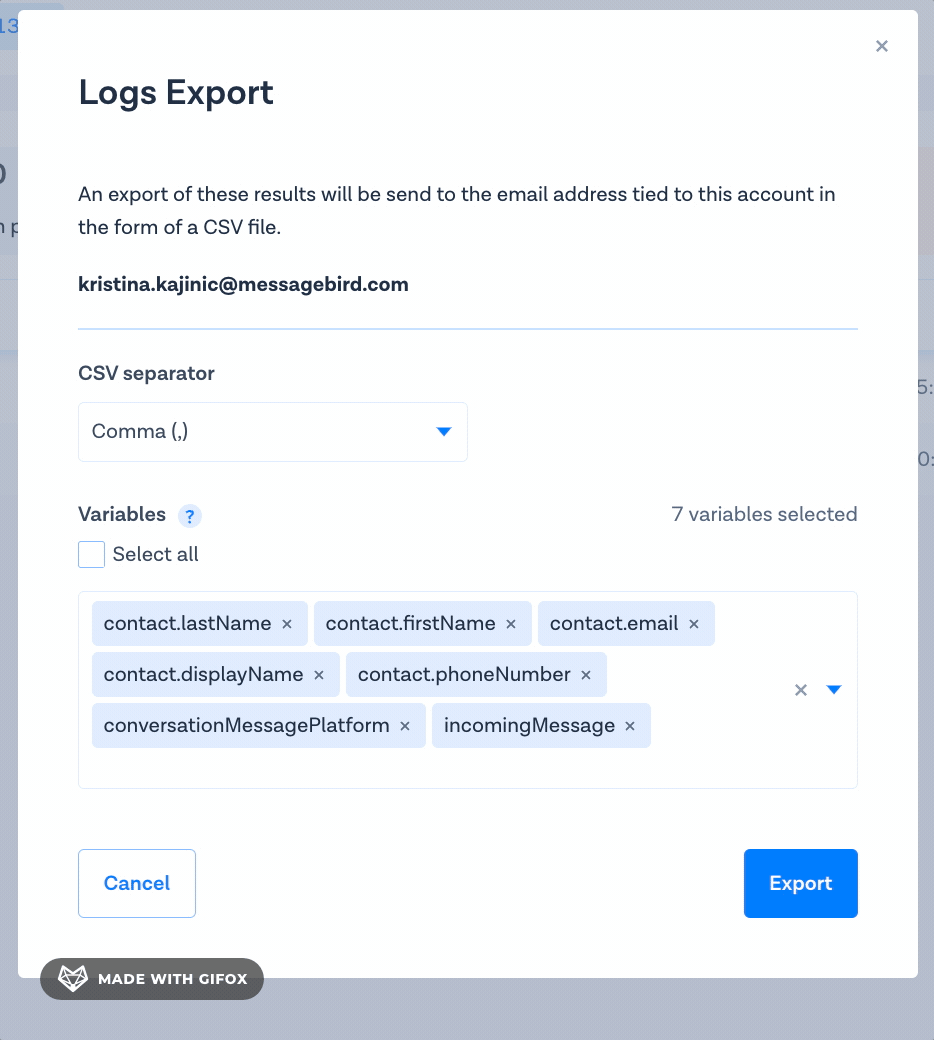Remove the conversationMessagePlatform variable tag
934x1040 pixels.
[x=405, y=726]
